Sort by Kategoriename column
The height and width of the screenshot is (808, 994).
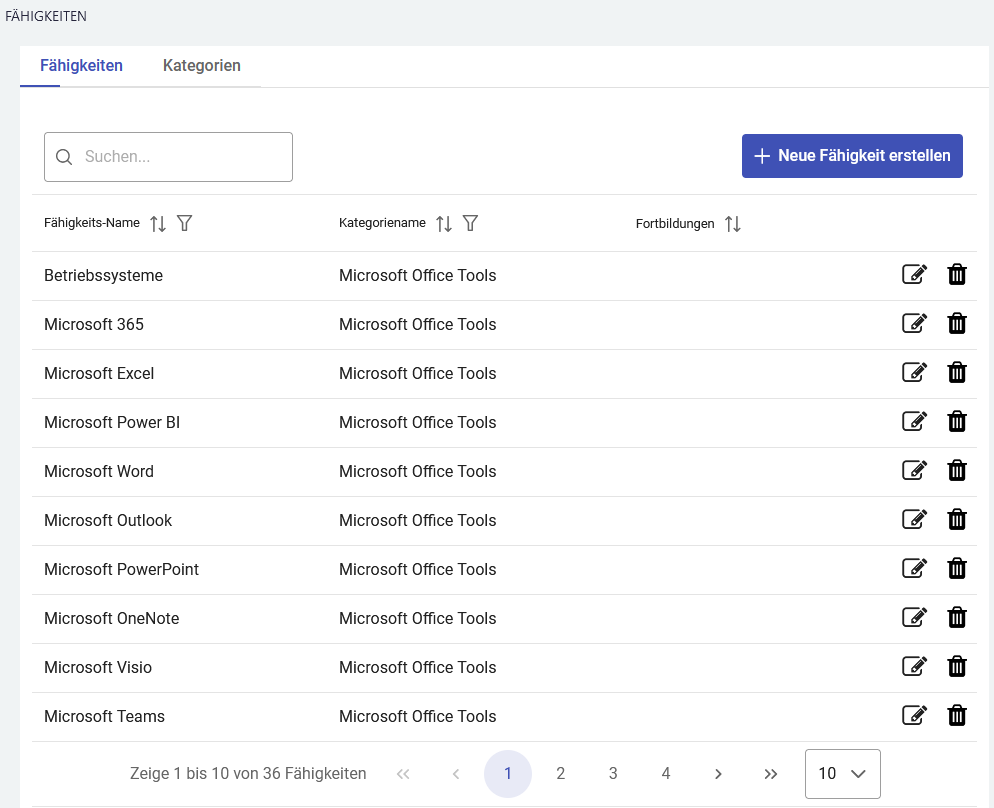pos(444,224)
